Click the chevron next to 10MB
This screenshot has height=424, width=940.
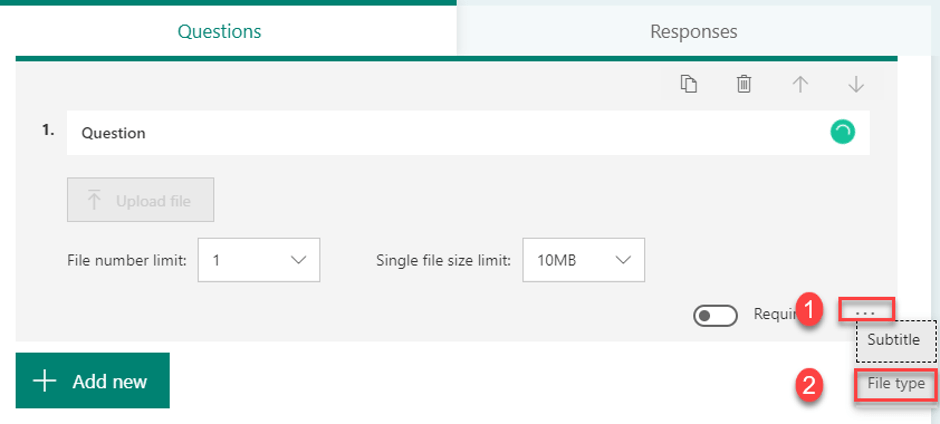[624, 260]
